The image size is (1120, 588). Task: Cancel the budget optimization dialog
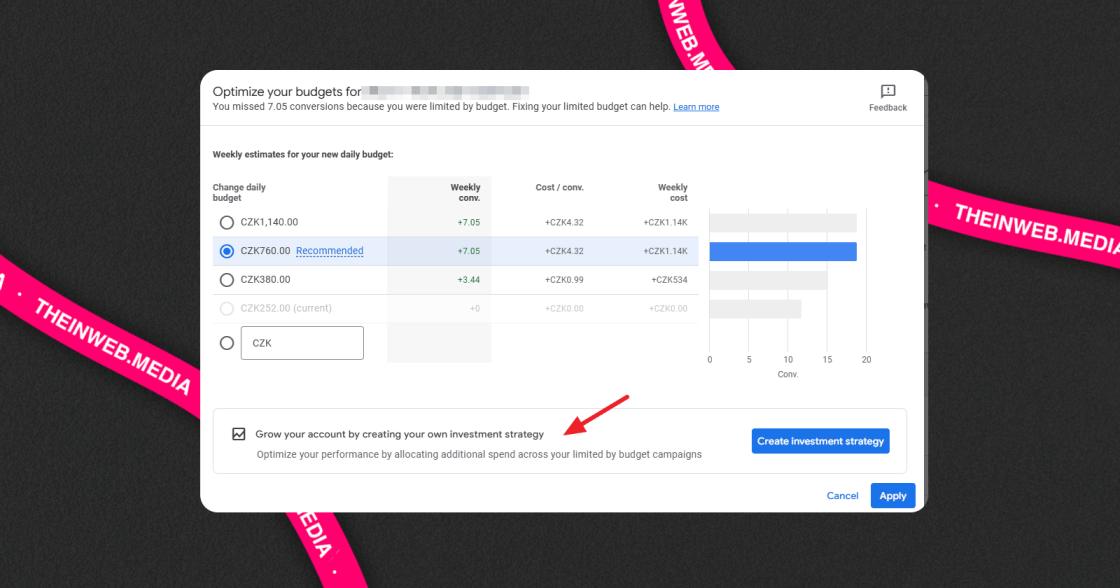(x=842, y=495)
